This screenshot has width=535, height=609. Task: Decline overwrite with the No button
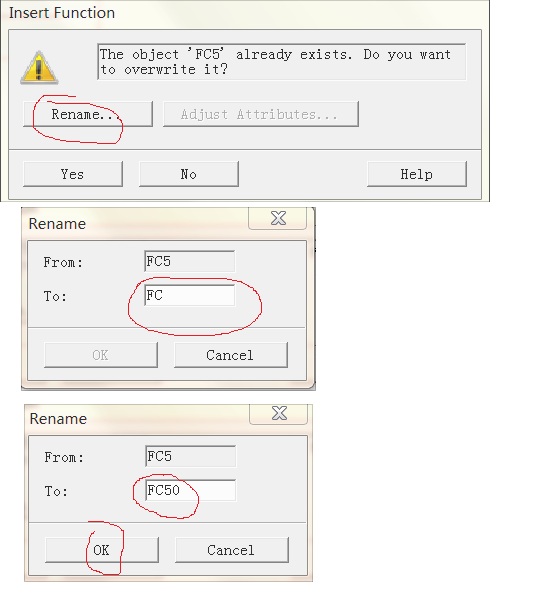(x=189, y=174)
